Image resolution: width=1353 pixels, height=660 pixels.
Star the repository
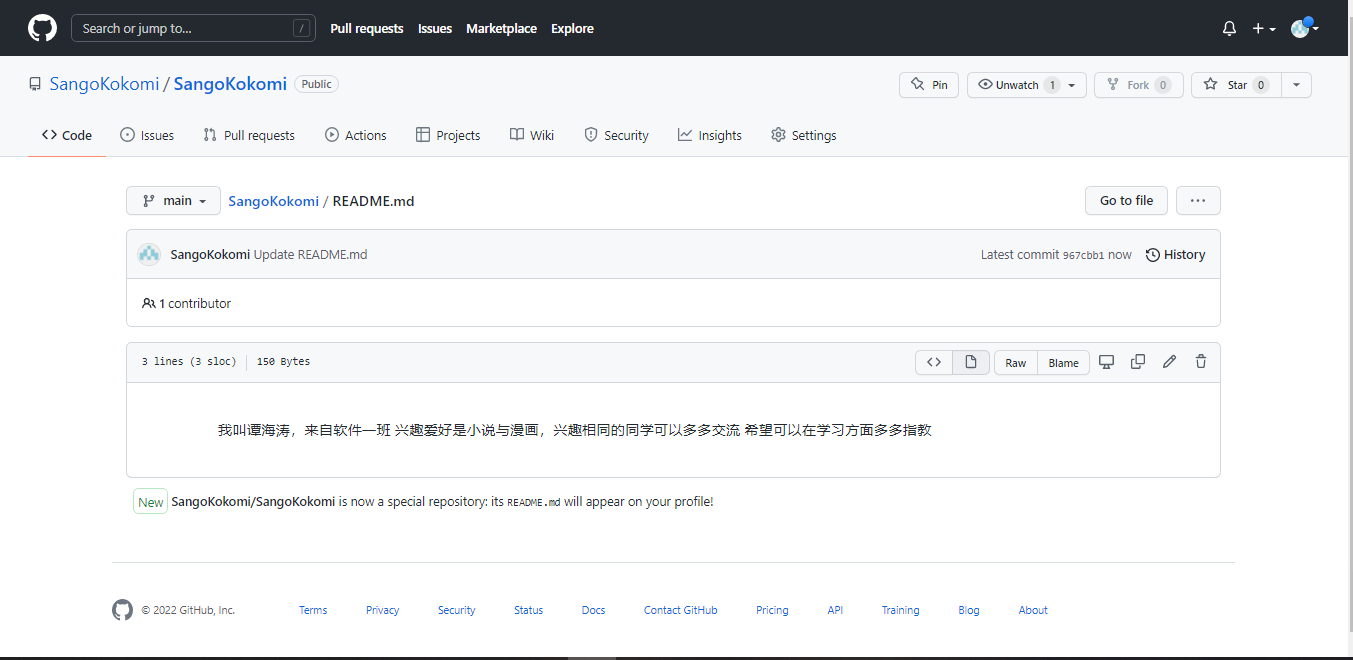point(1236,85)
